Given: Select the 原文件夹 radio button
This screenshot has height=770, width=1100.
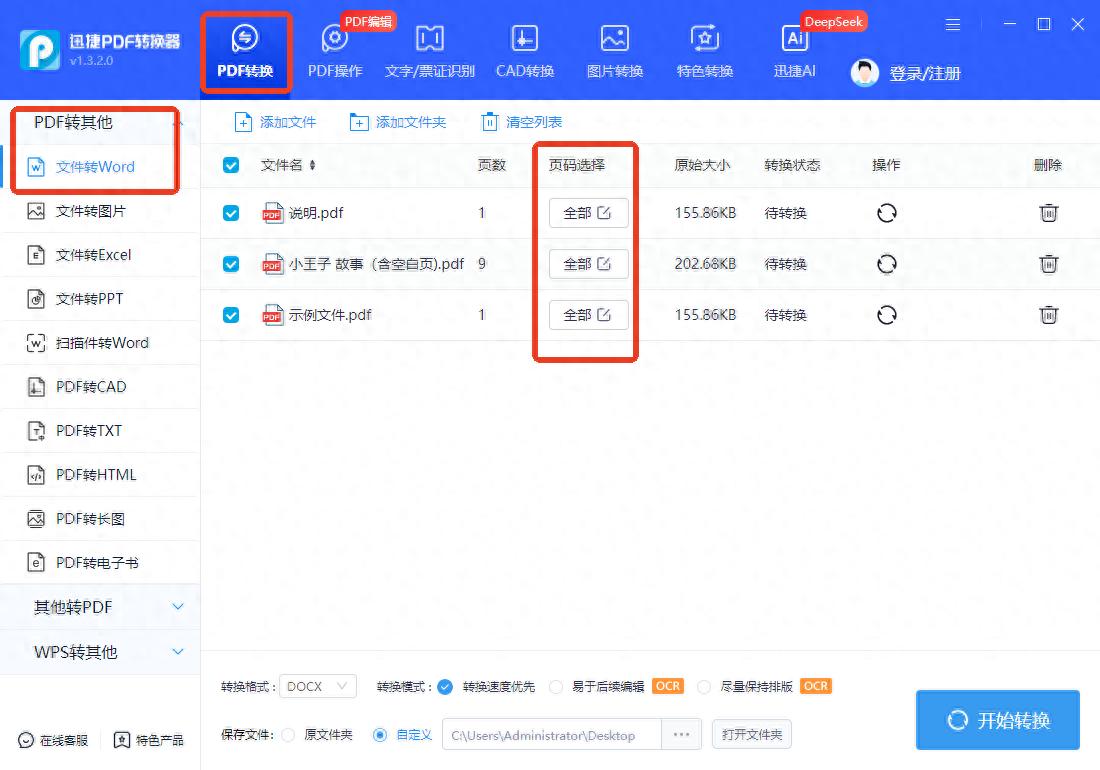Looking at the screenshot, I should [x=289, y=735].
